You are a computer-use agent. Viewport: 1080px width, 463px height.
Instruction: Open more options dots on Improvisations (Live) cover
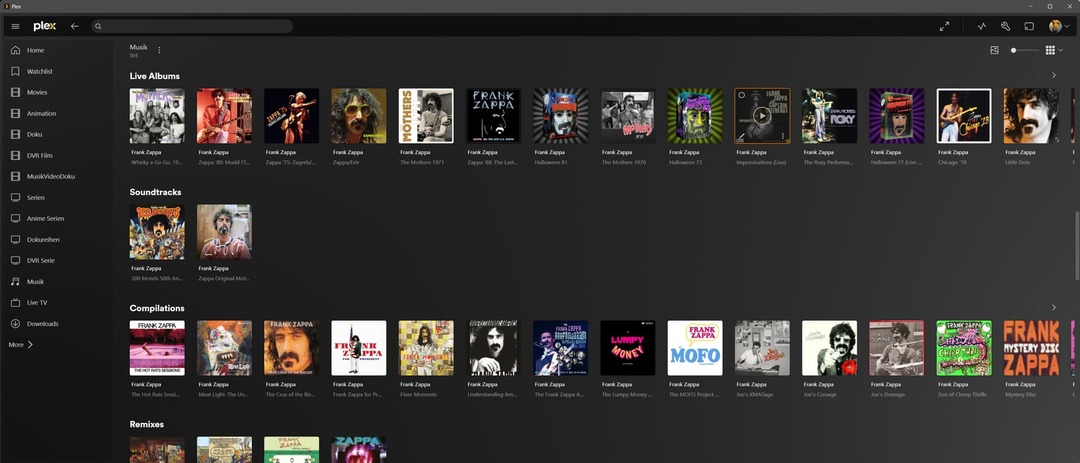pyautogui.click(x=783, y=136)
